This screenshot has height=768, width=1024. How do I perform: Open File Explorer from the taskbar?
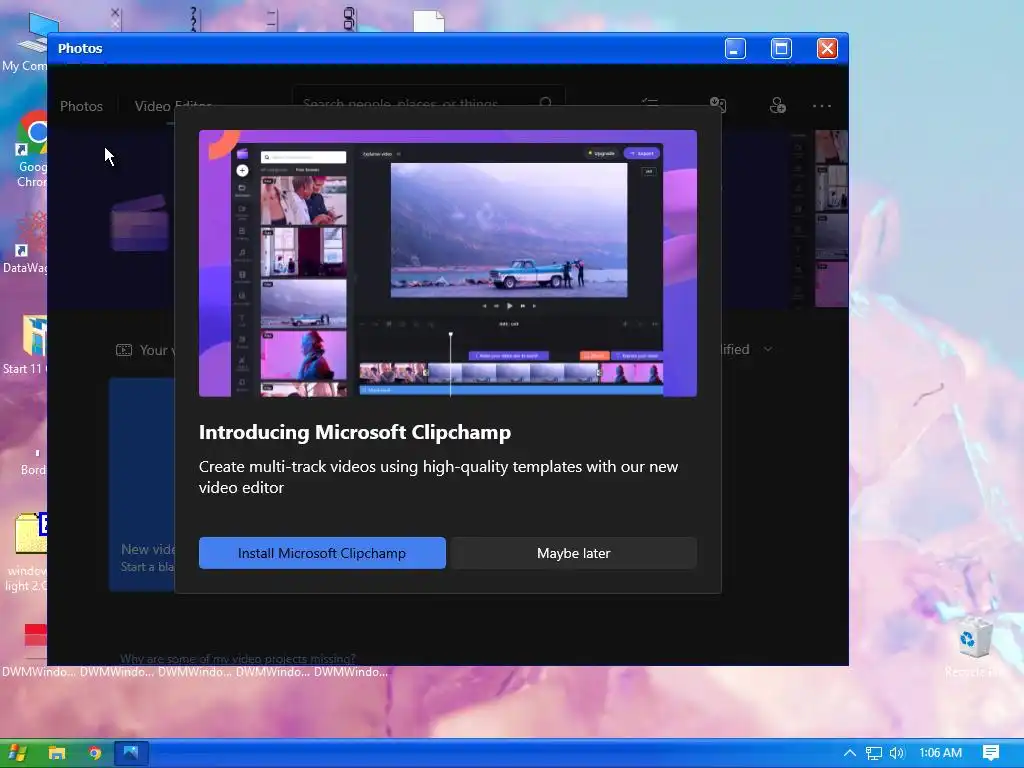pyautogui.click(x=57, y=753)
